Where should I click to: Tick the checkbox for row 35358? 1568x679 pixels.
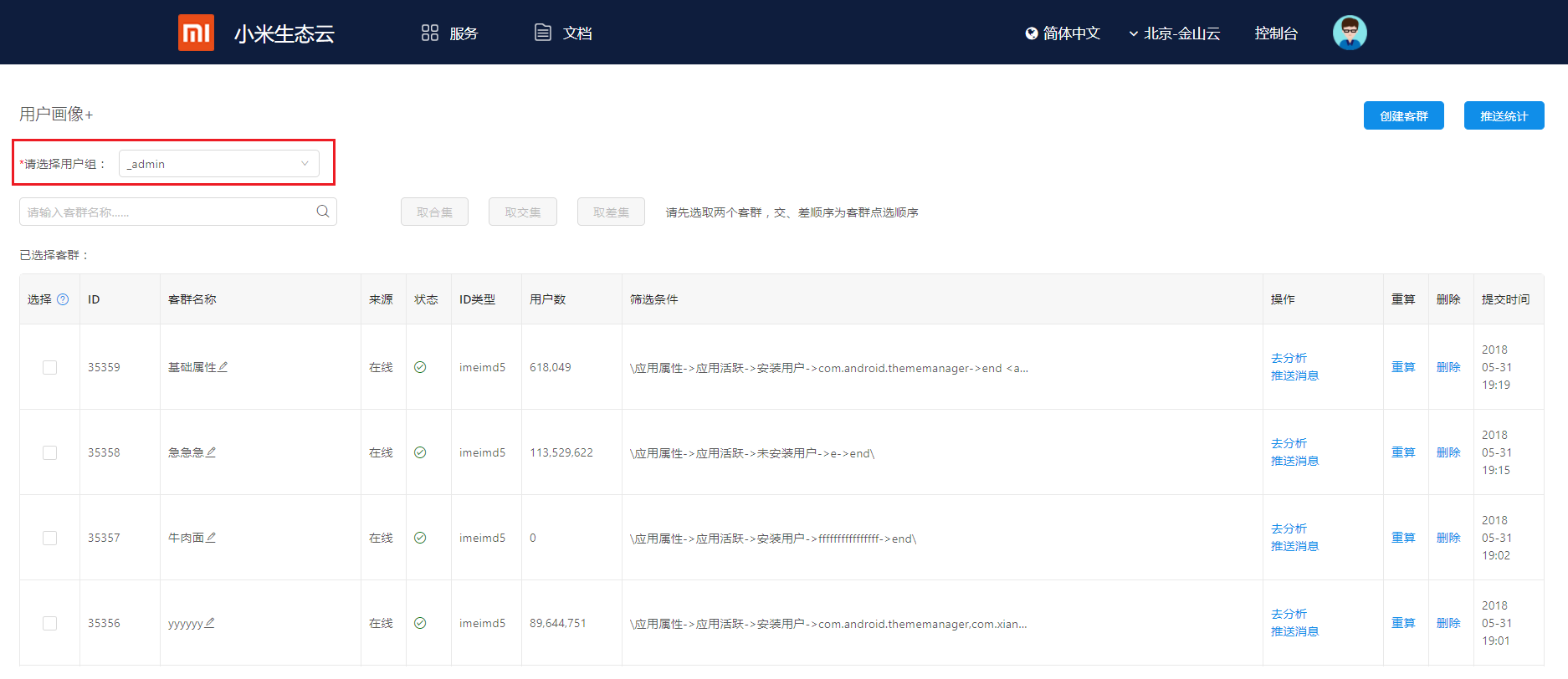[50, 453]
